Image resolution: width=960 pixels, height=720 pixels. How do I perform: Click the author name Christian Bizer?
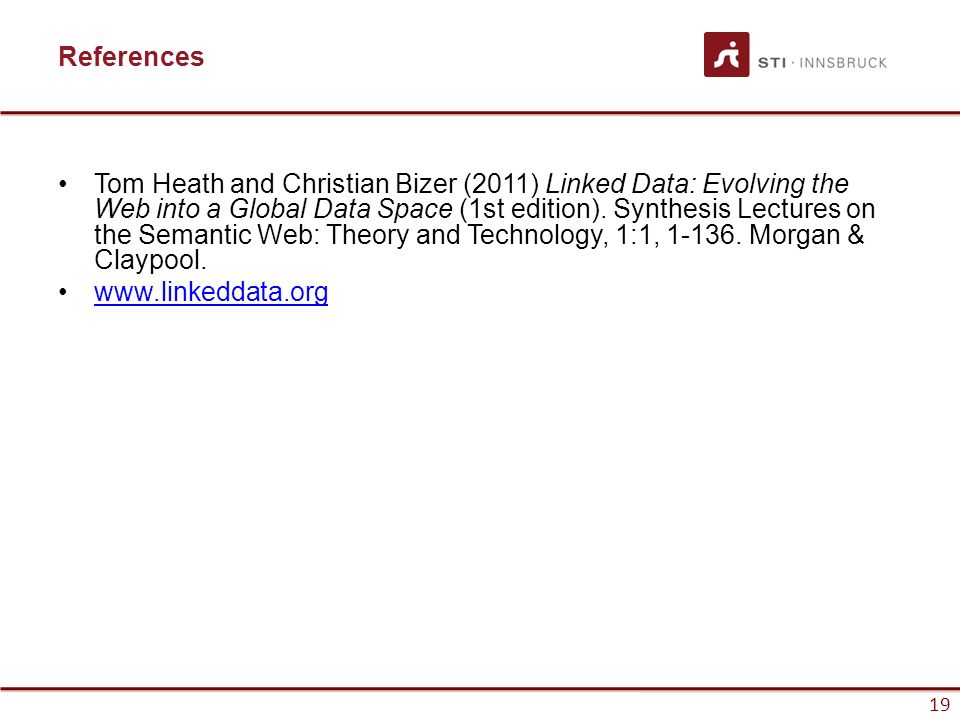[x=369, y=184]
